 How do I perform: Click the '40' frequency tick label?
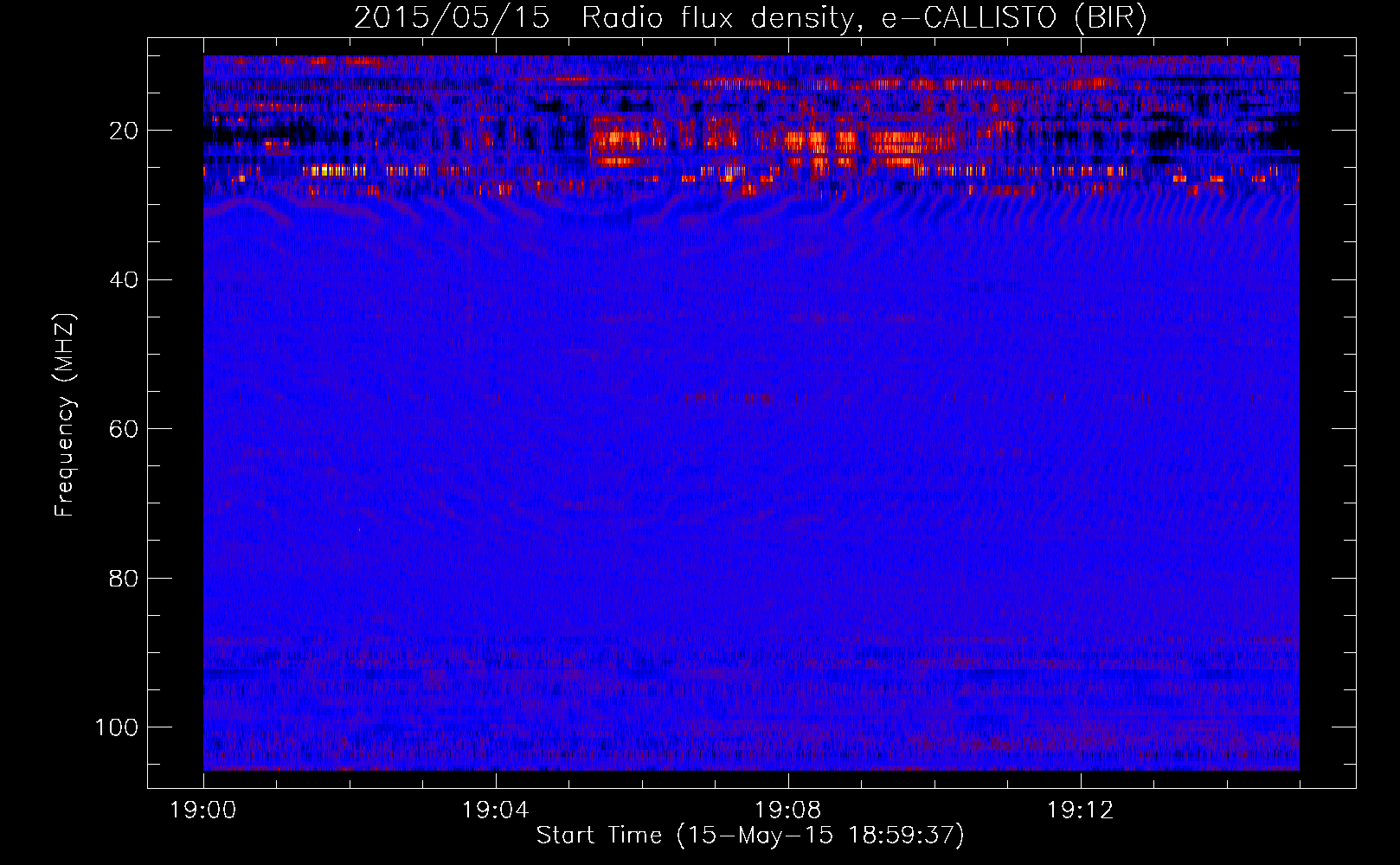tap(124, 279)
